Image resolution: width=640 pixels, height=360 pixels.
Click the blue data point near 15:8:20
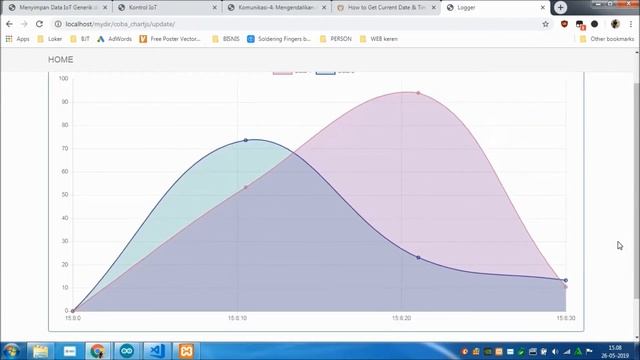click(x=418, y=258)
